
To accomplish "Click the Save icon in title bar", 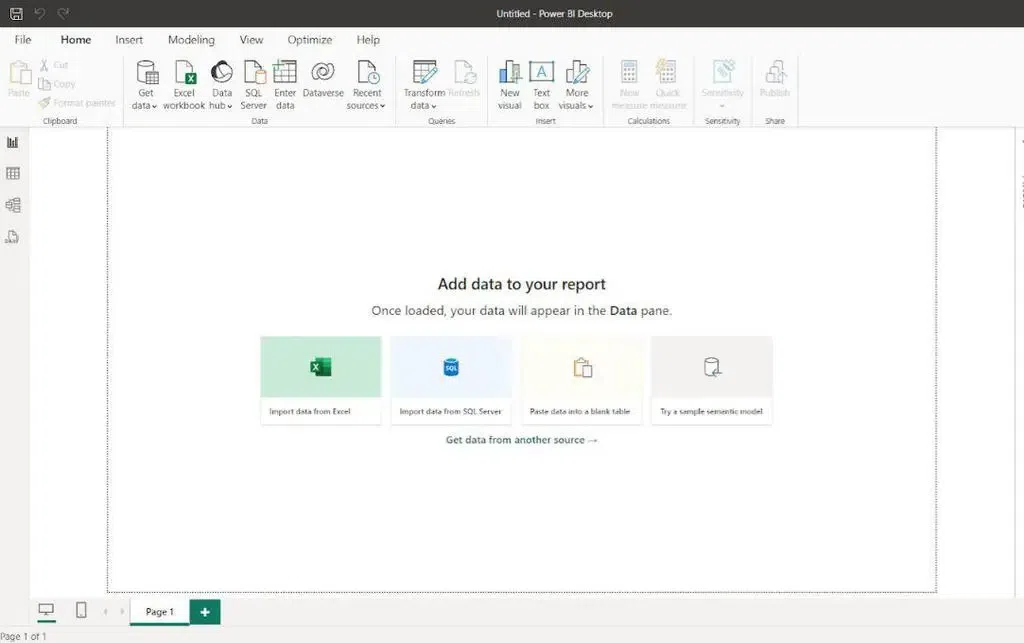I will 16,13.
